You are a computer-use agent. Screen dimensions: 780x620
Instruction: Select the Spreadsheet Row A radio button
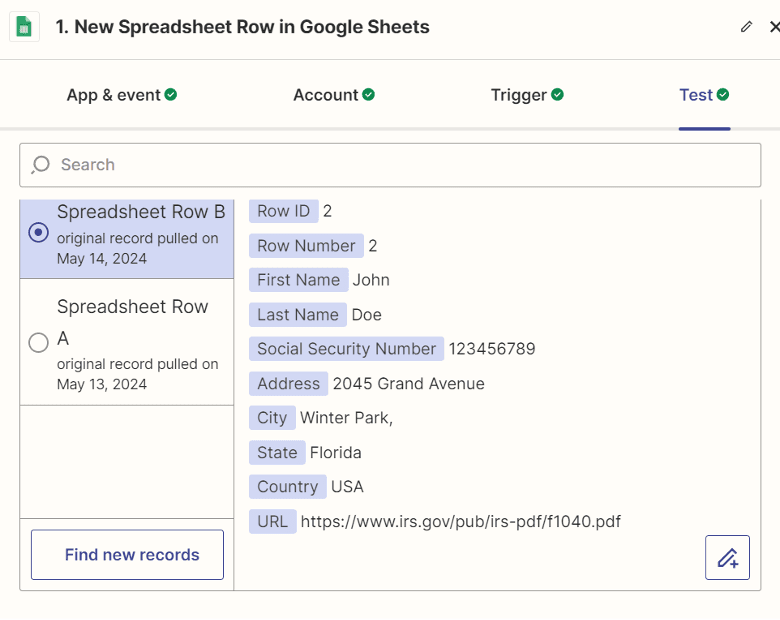tap(38, 343)
